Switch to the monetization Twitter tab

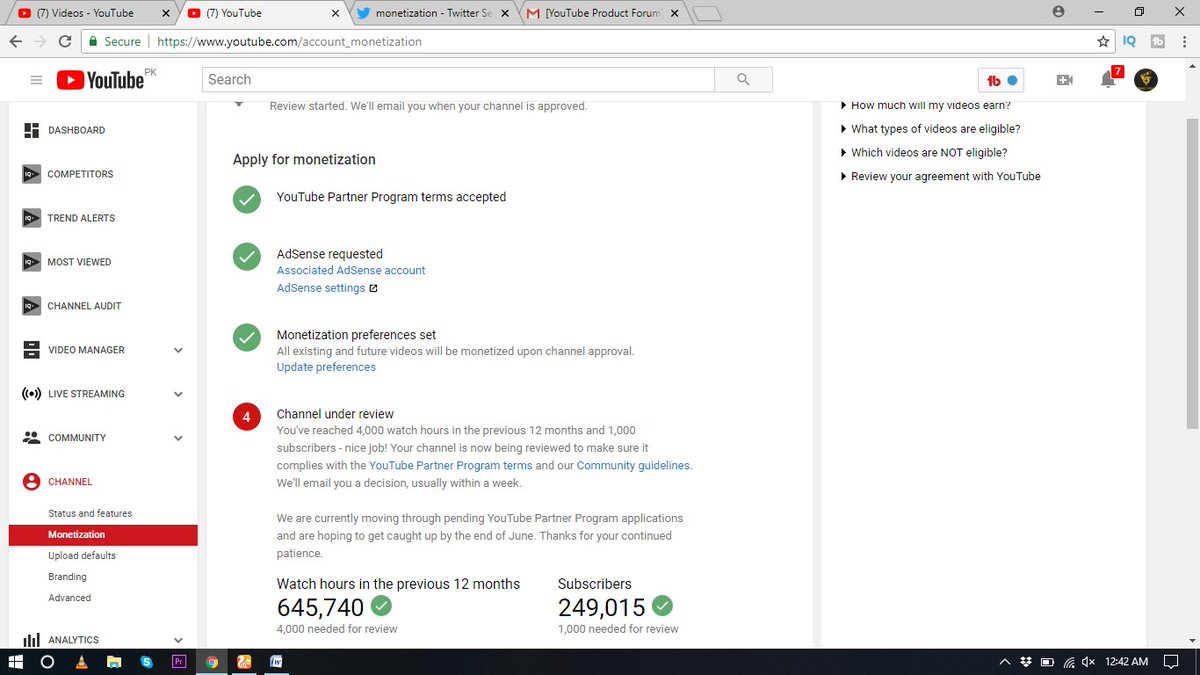[x=432, y=13]
